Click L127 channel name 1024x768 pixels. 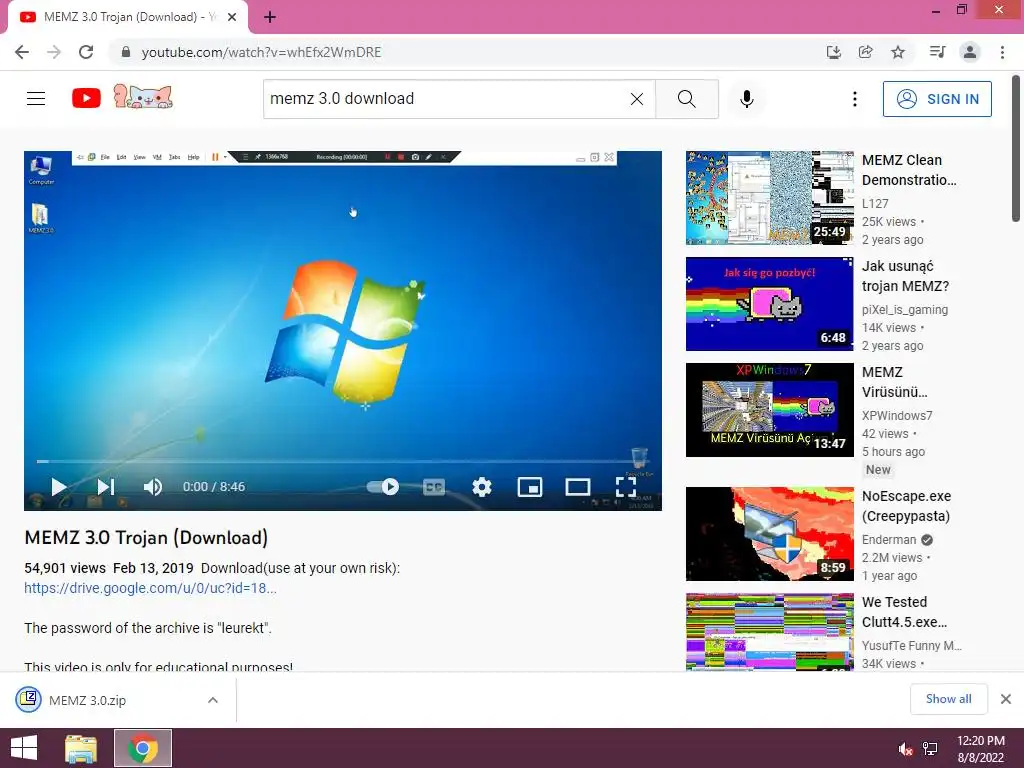(x=875, y=204)
